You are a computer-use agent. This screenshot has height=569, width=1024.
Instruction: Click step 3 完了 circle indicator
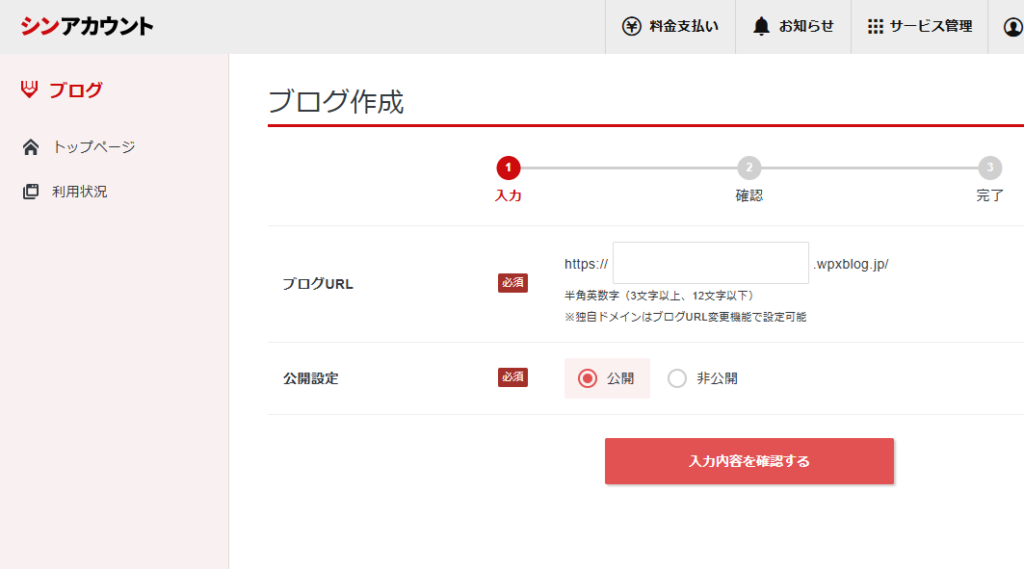click(989, 168)
